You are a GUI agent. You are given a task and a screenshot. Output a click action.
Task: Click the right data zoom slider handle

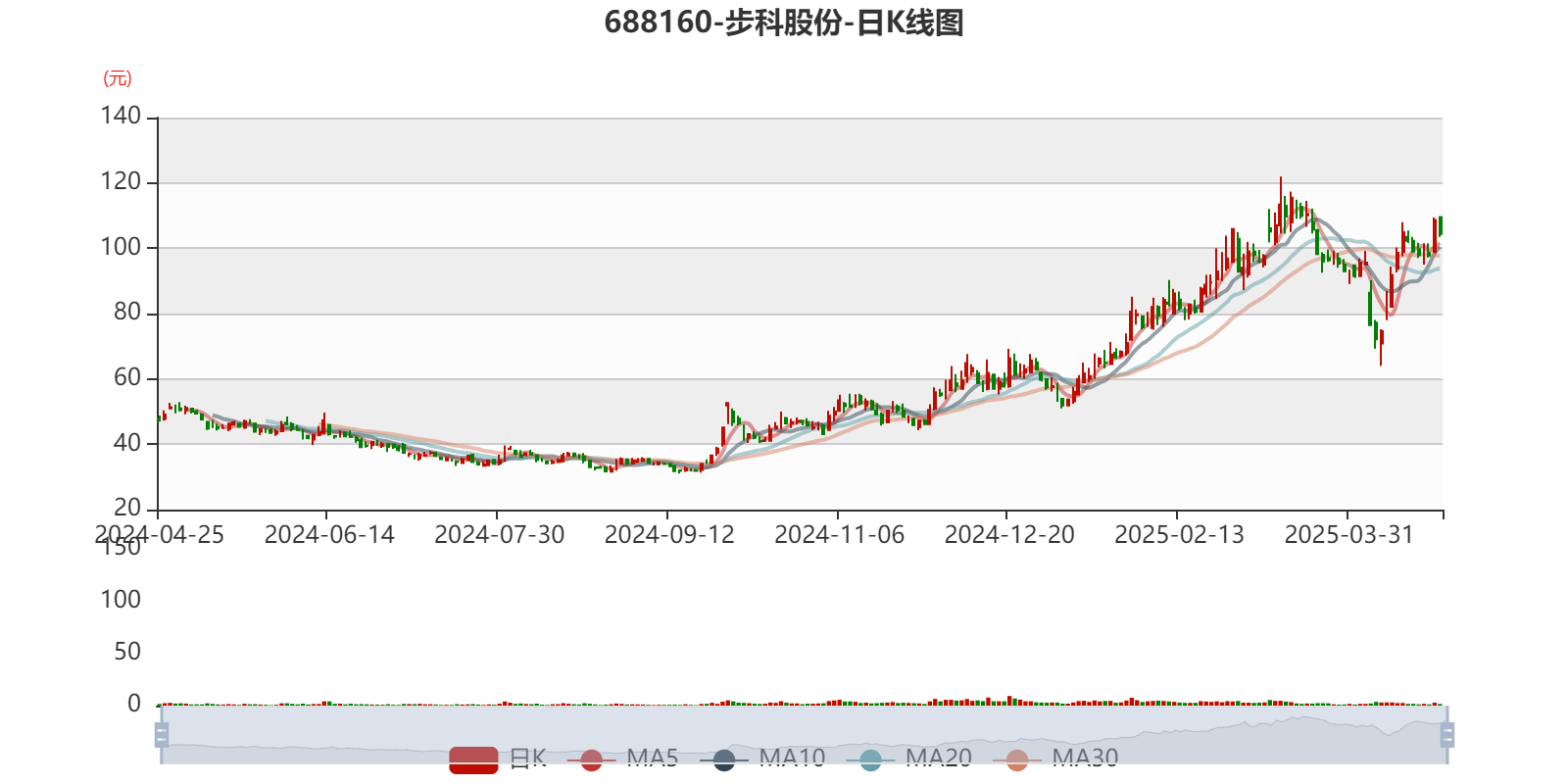[1447, 734]
